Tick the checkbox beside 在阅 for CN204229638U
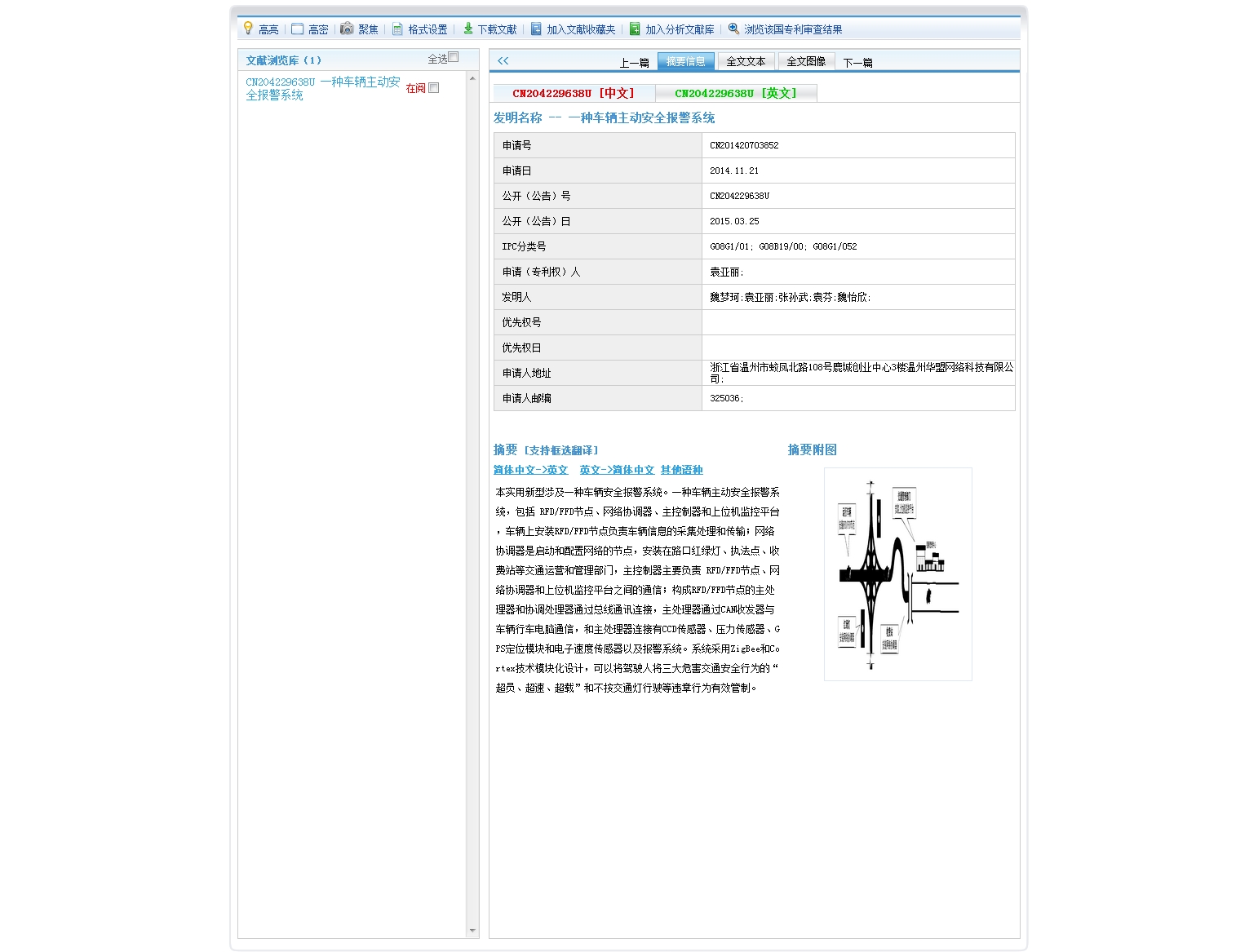This screenshot has height=952, width=1258. [434, 88]
